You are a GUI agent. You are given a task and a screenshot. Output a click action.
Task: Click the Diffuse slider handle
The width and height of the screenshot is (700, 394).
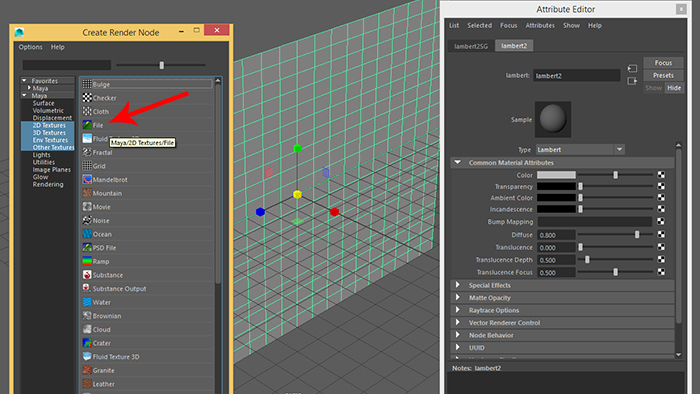(637, 234)
